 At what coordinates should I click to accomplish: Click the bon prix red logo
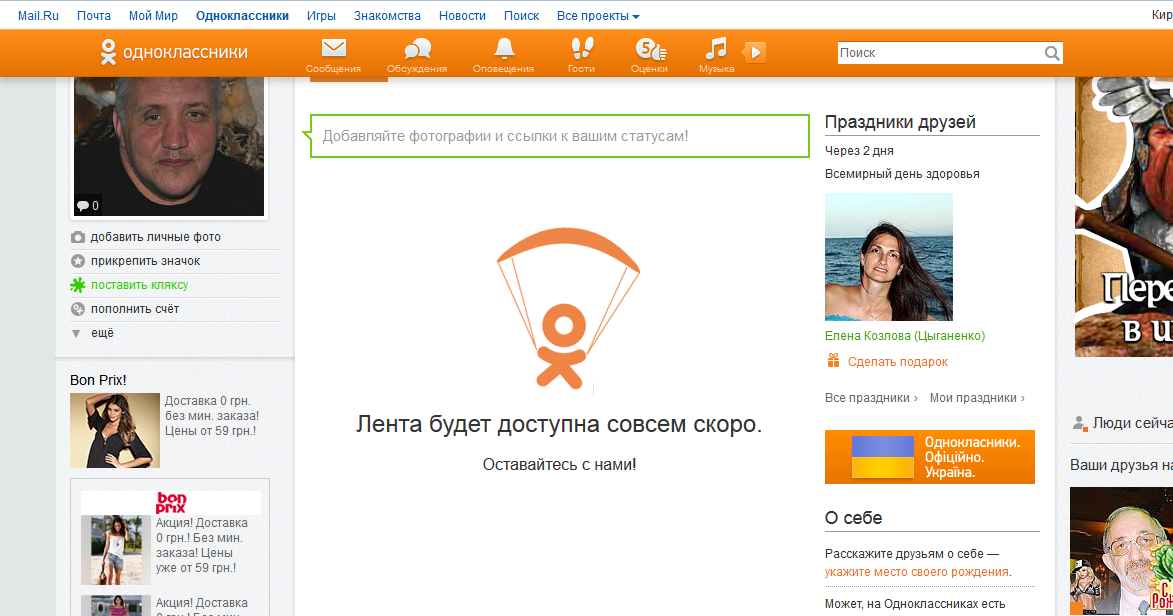(x=171, y=502)
